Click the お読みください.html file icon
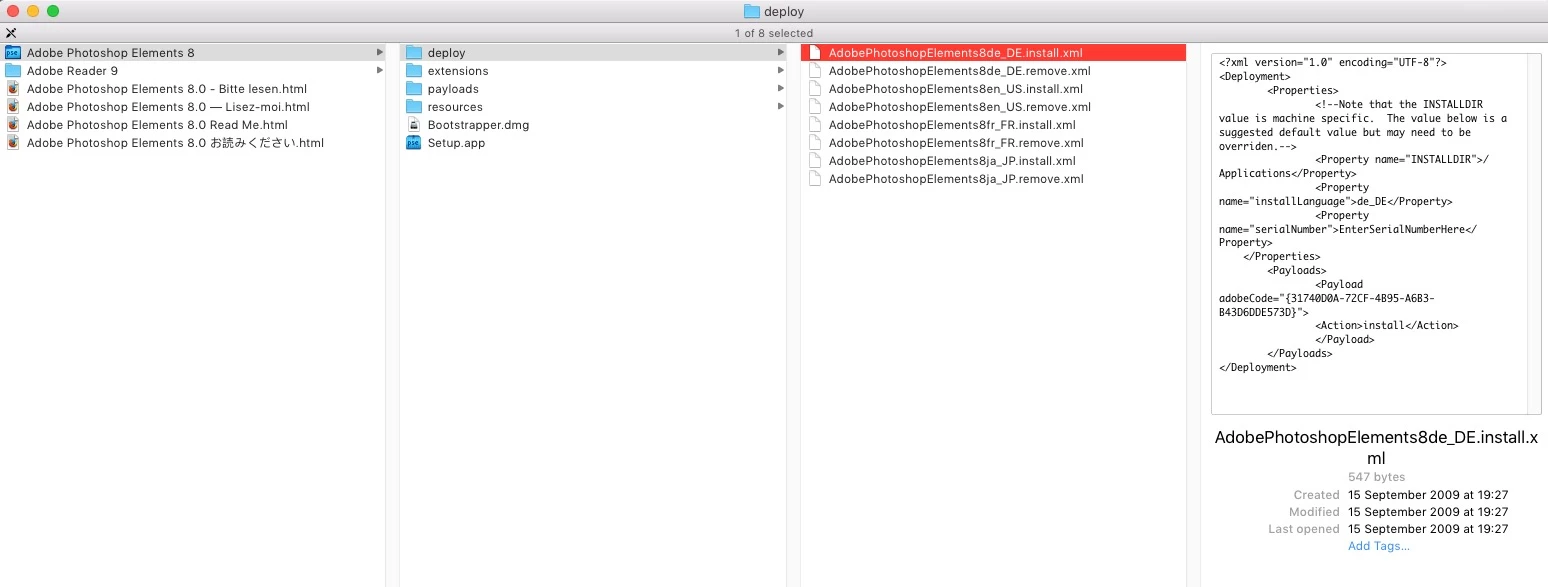 pos(13,143)
